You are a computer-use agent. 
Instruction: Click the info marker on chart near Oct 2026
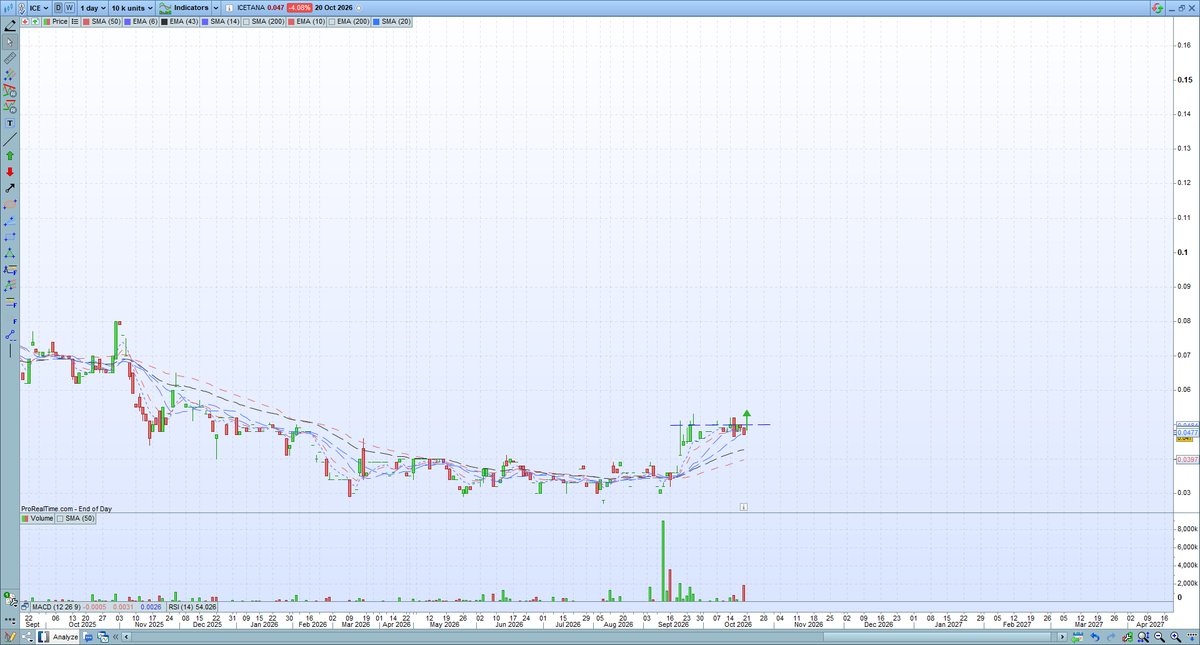[x=744, y=507]
